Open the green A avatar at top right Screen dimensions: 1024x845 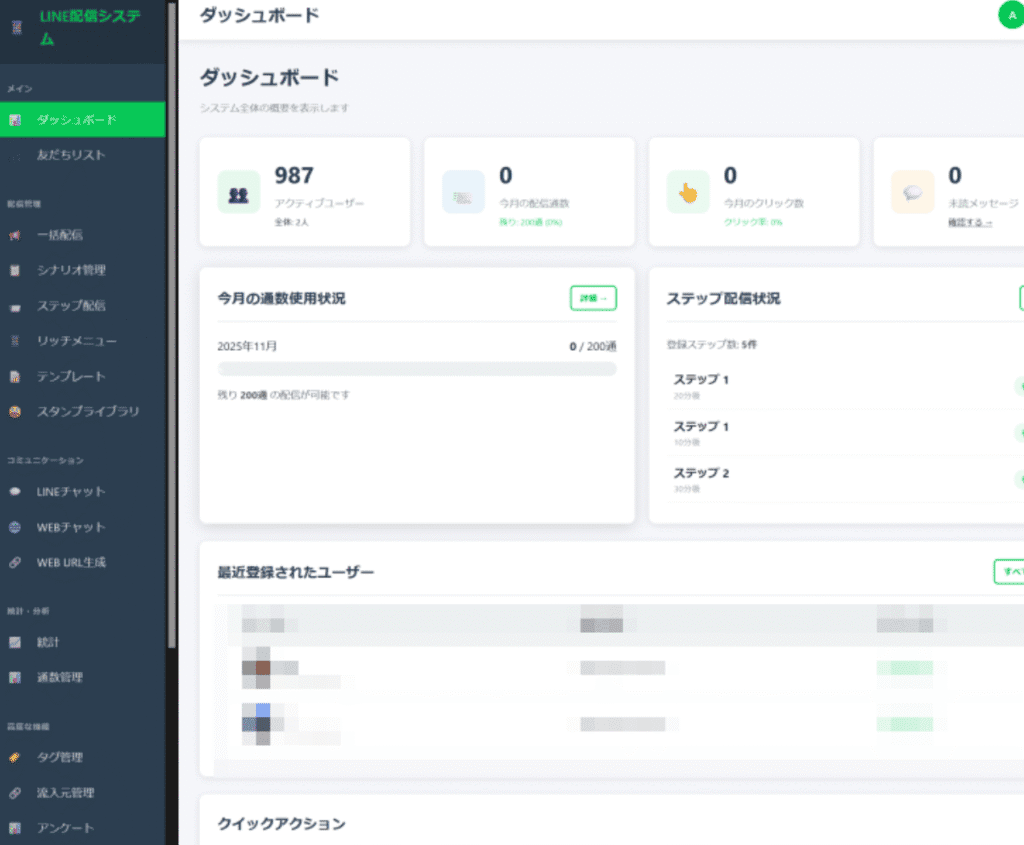coord(1009,16)
